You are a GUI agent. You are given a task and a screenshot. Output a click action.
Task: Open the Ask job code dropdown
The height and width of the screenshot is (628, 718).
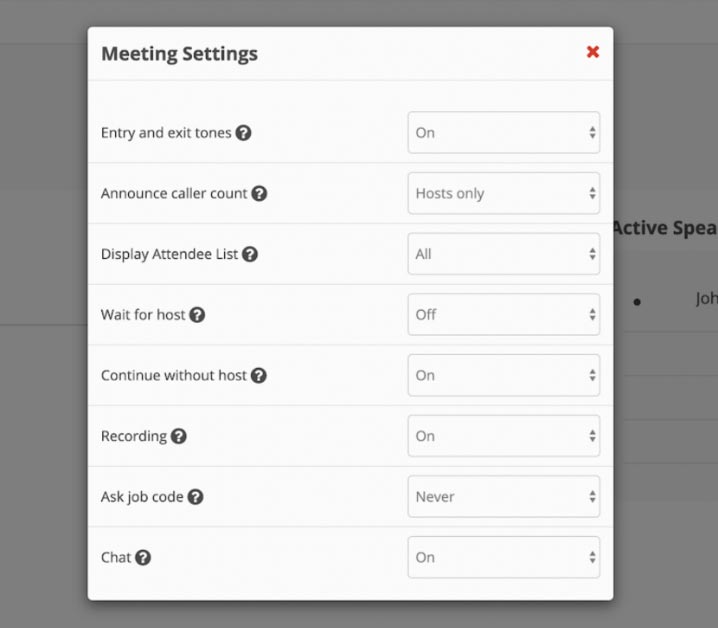[x=503, y=497]
